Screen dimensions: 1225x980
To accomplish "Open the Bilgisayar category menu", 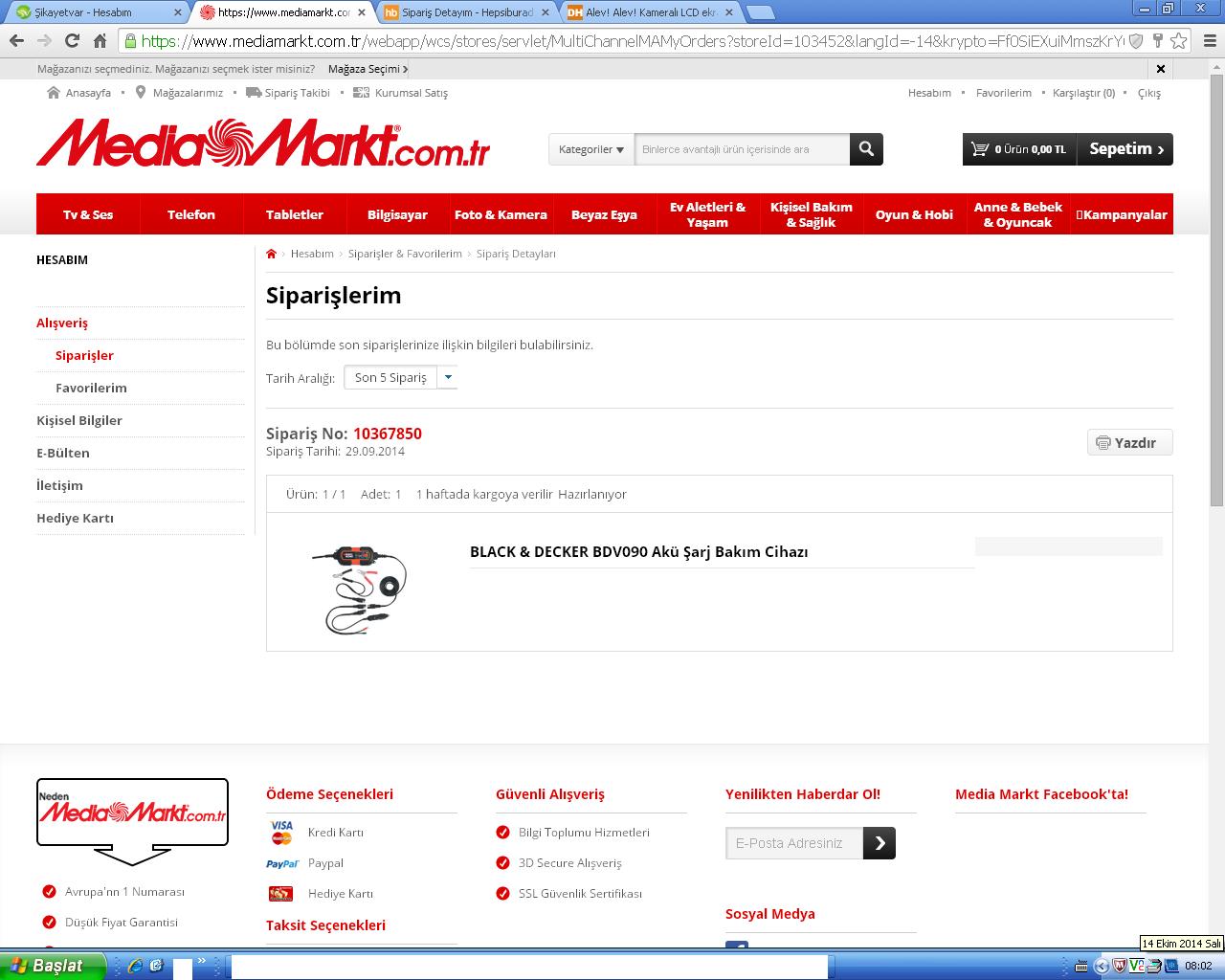I will pos(397,214).
